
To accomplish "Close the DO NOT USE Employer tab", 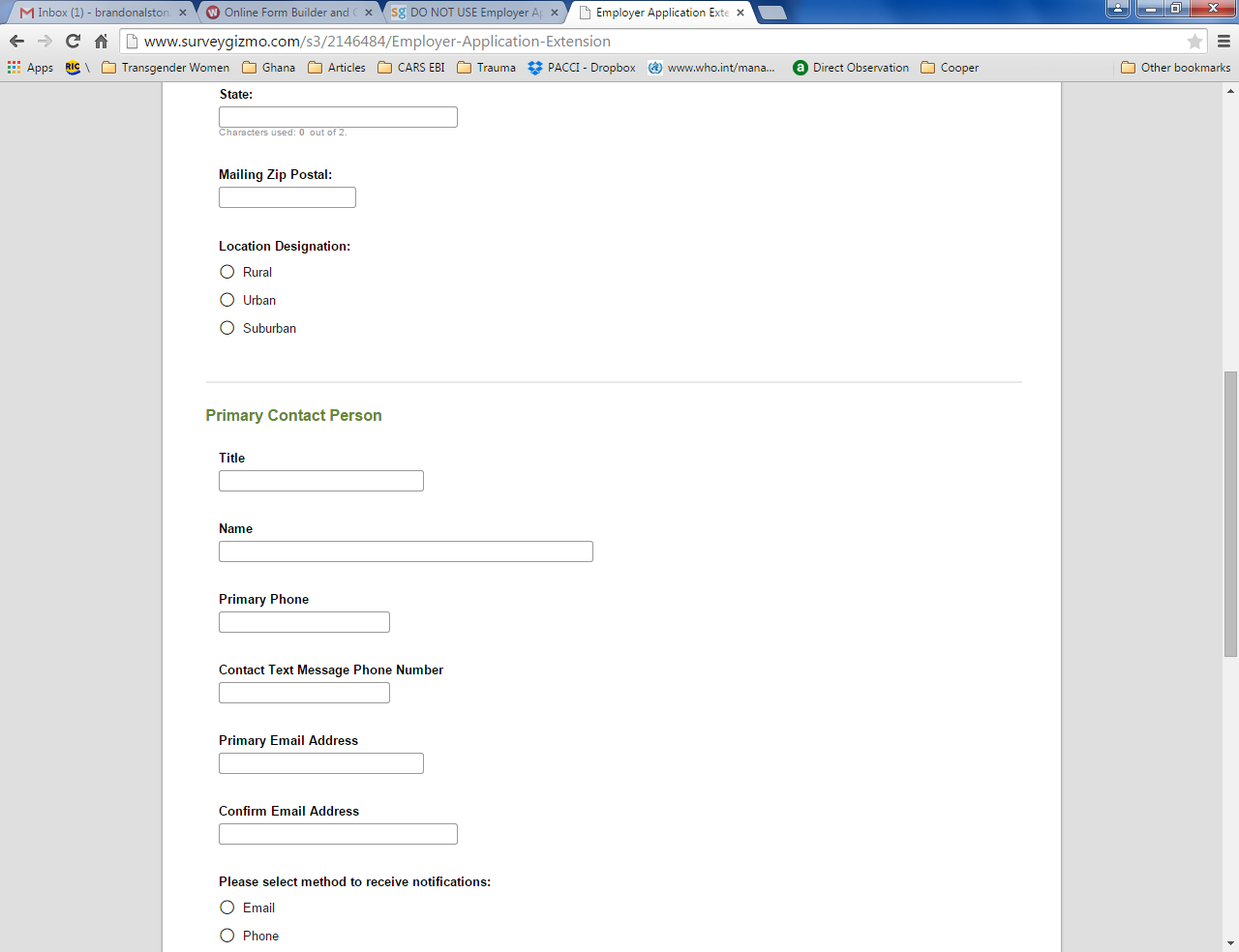I will [555, 13].
